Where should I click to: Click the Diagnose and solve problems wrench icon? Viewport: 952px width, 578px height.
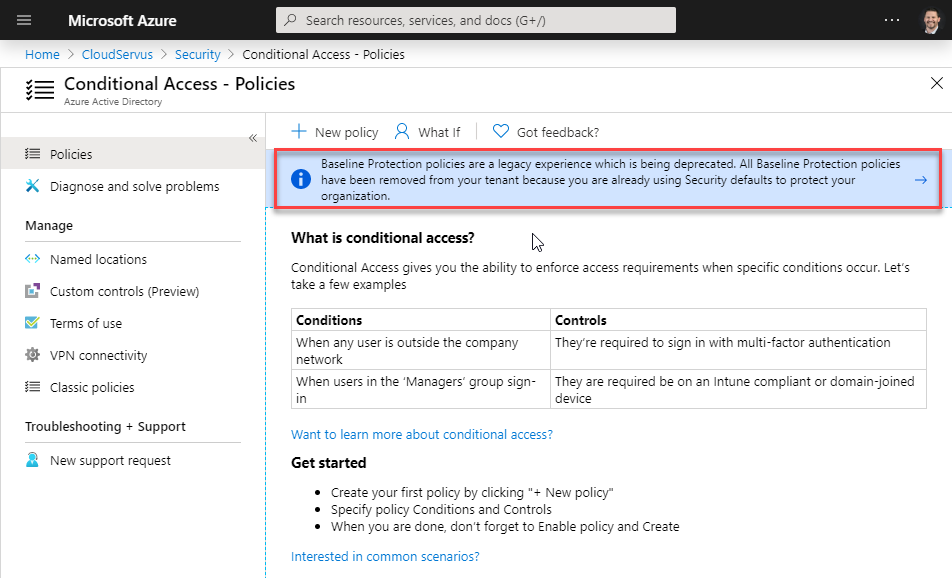(32, 186)
